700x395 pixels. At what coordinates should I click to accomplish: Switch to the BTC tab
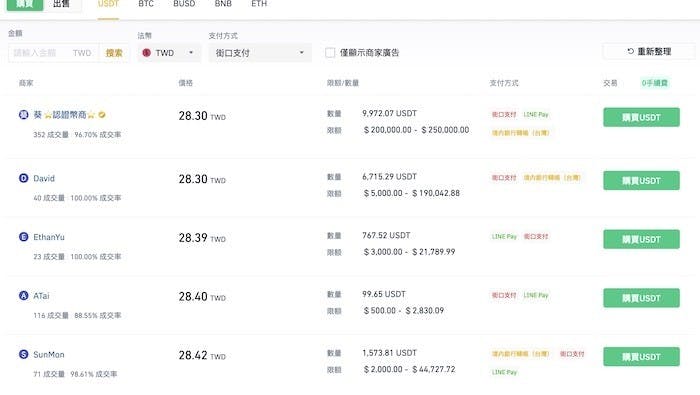pos(146,4)
